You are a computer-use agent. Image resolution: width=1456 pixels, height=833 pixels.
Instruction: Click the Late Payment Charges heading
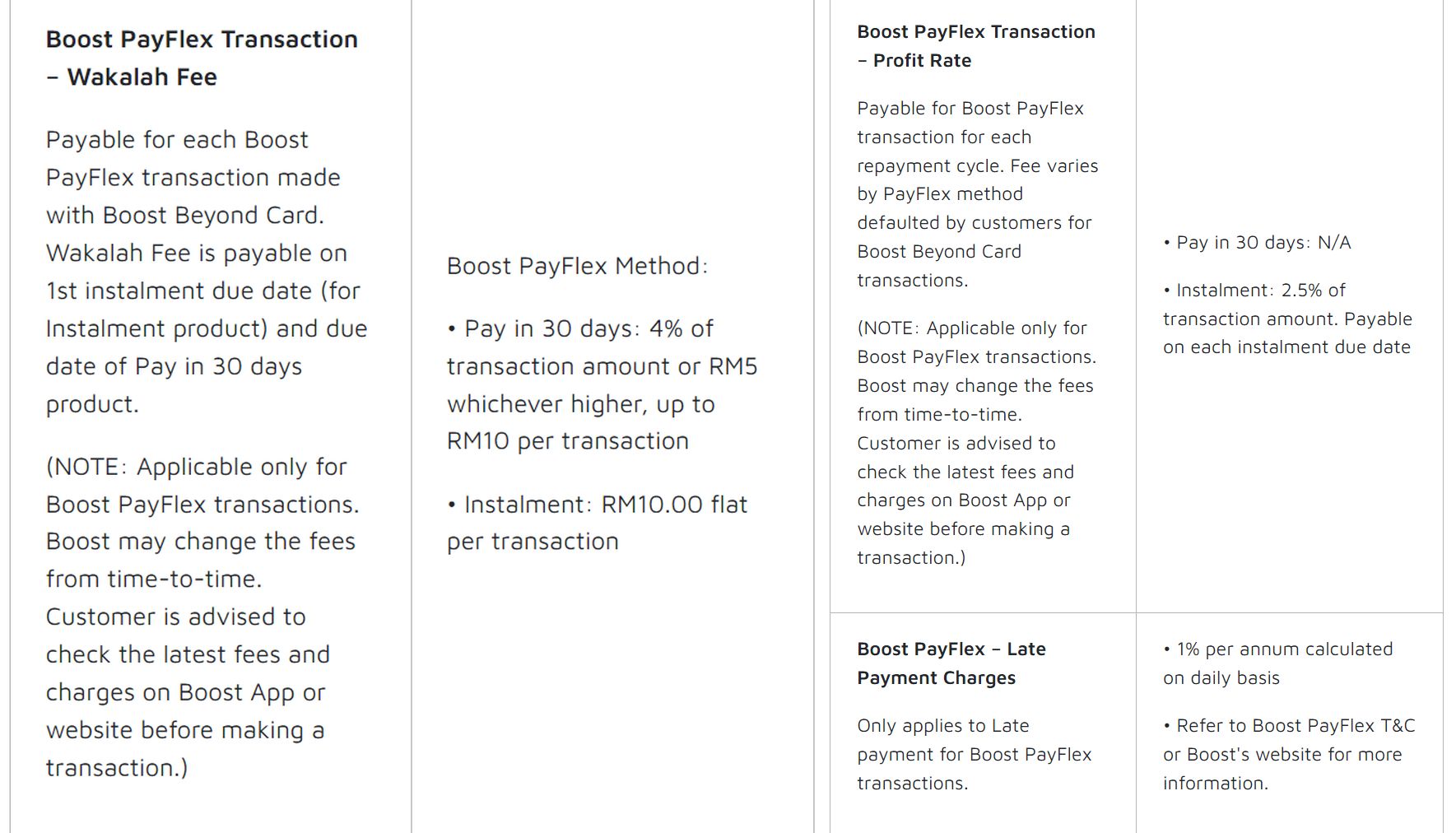(951, 663)
